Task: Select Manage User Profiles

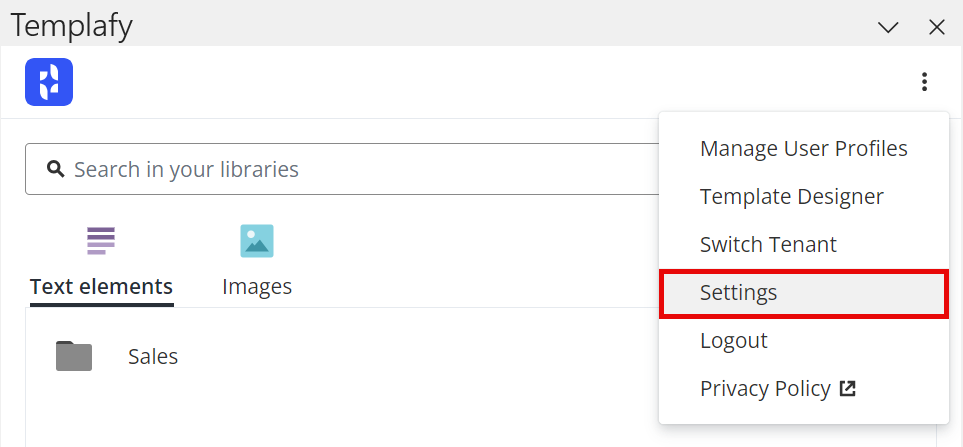Action: tap(803, 149)
